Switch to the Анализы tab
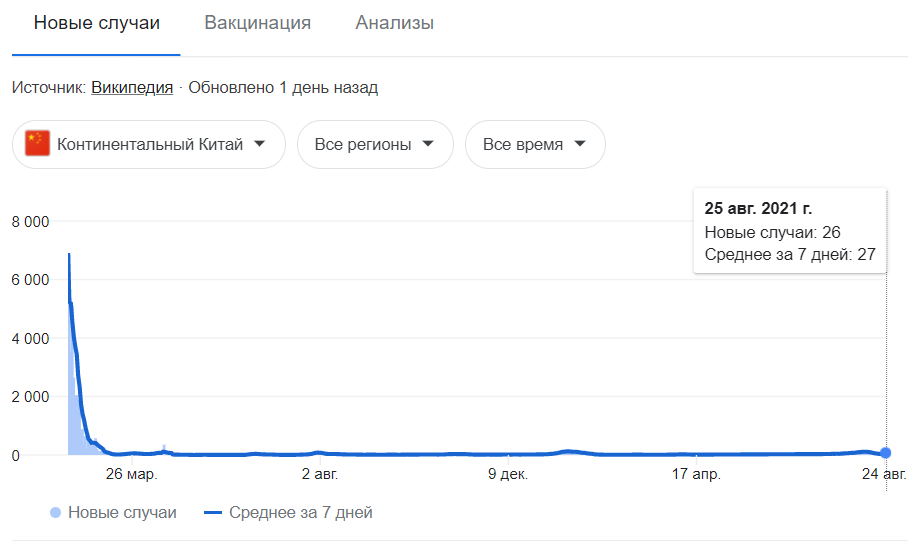Screen dimensions: 915x548 click(x=394, y=23)
